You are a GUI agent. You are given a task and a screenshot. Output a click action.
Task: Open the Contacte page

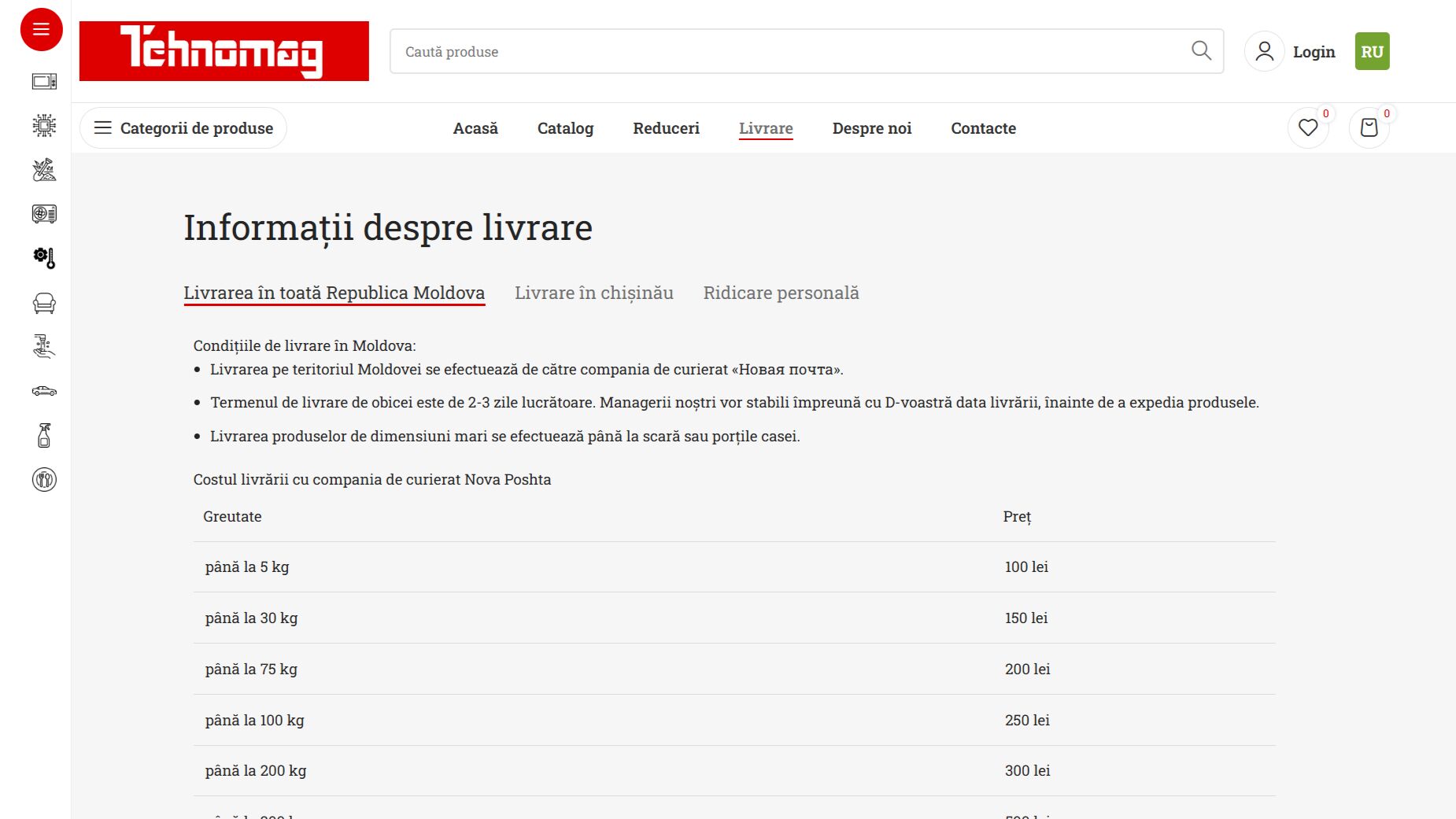tap(983, 128)
